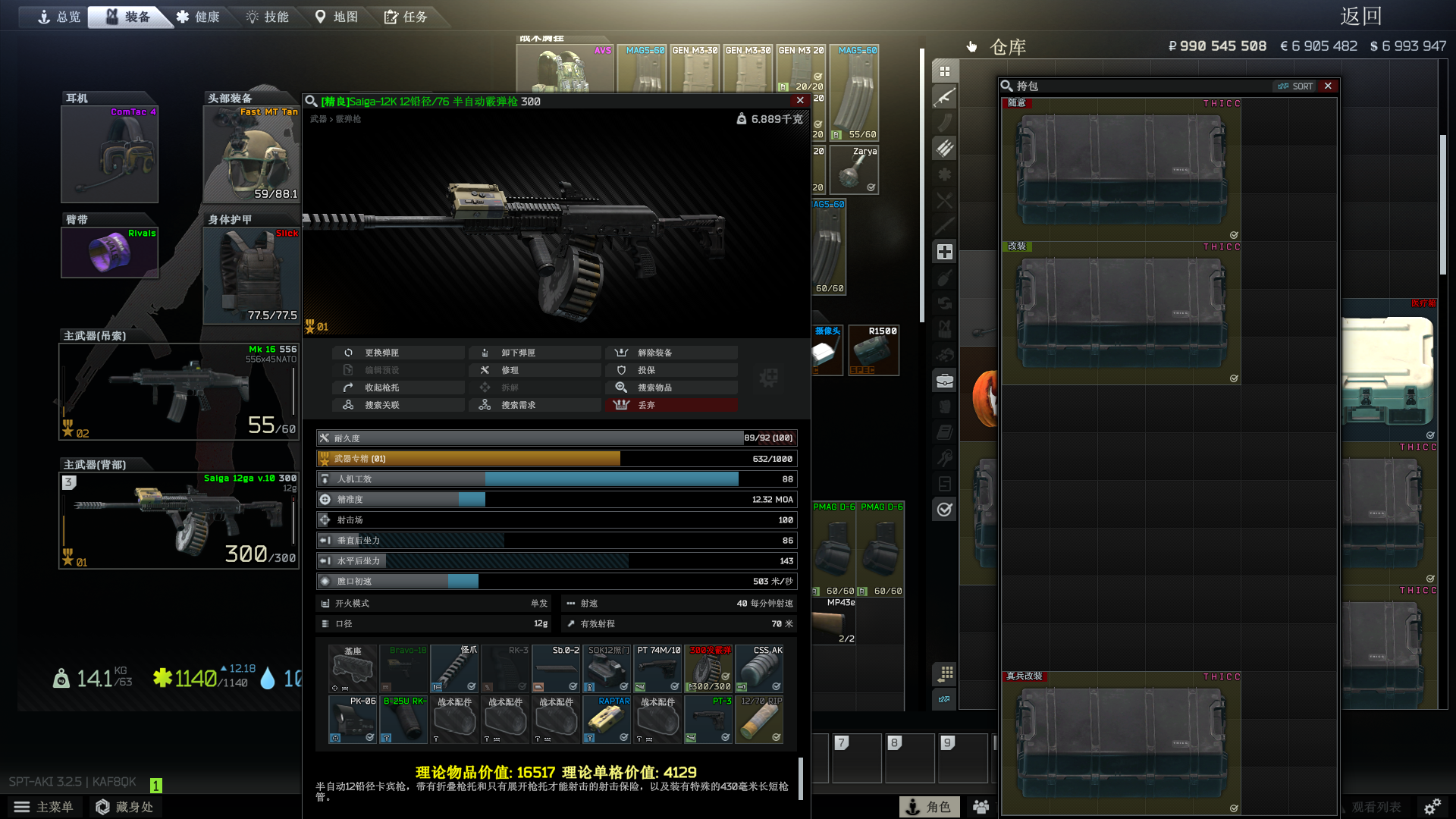
Task: Filter stash by weapons rifle icon
Action: [x=945, y=97]
